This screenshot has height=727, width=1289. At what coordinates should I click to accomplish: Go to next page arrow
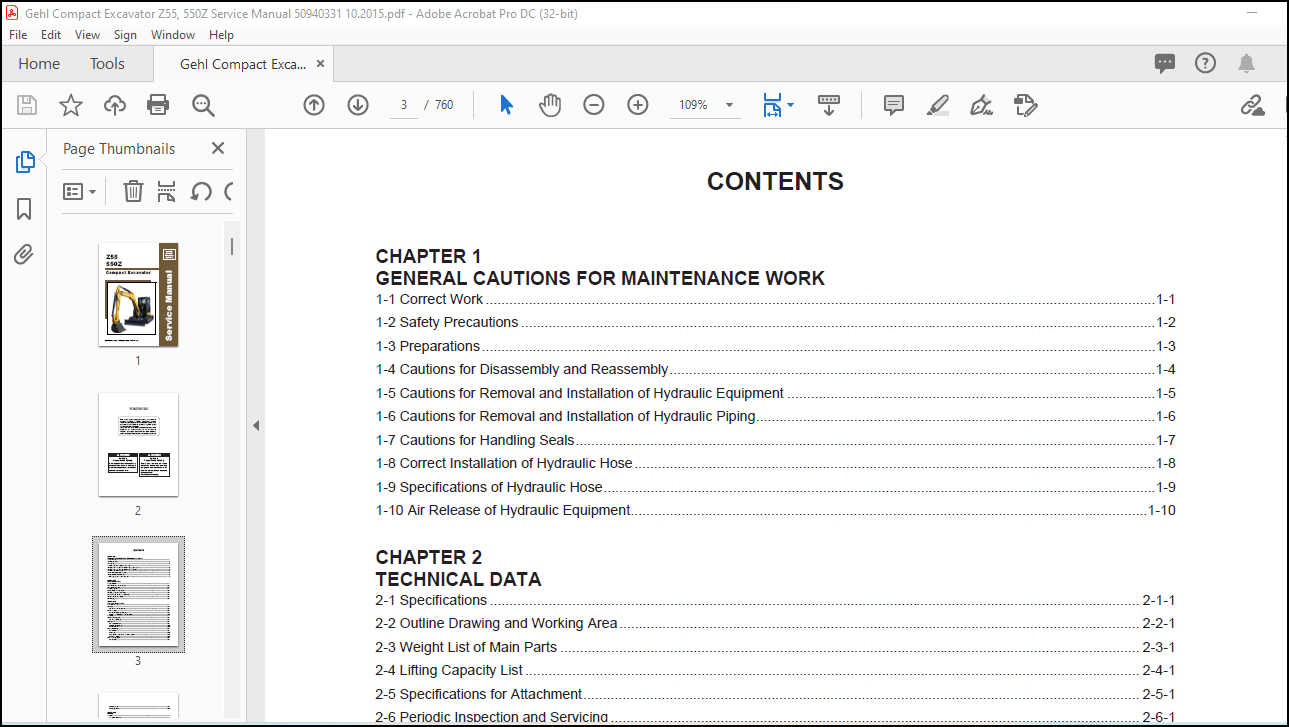358,105
